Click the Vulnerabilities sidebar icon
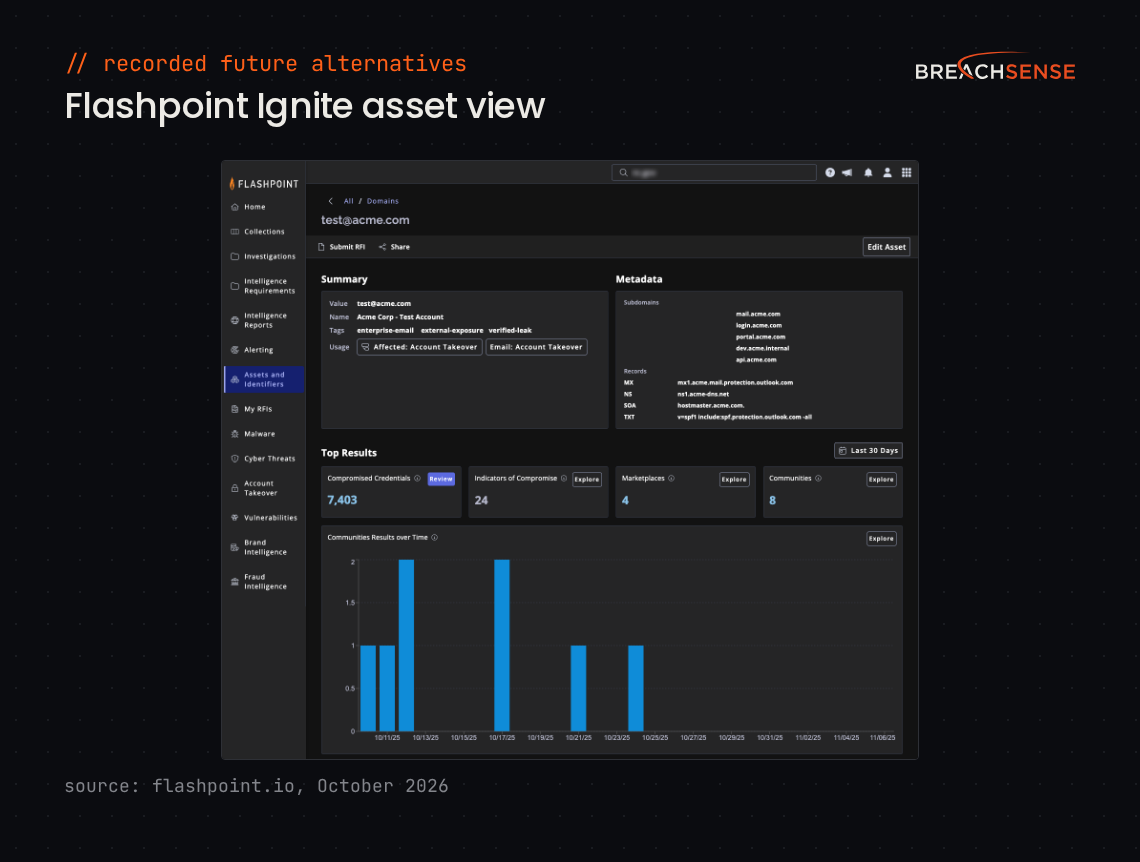 235,517
